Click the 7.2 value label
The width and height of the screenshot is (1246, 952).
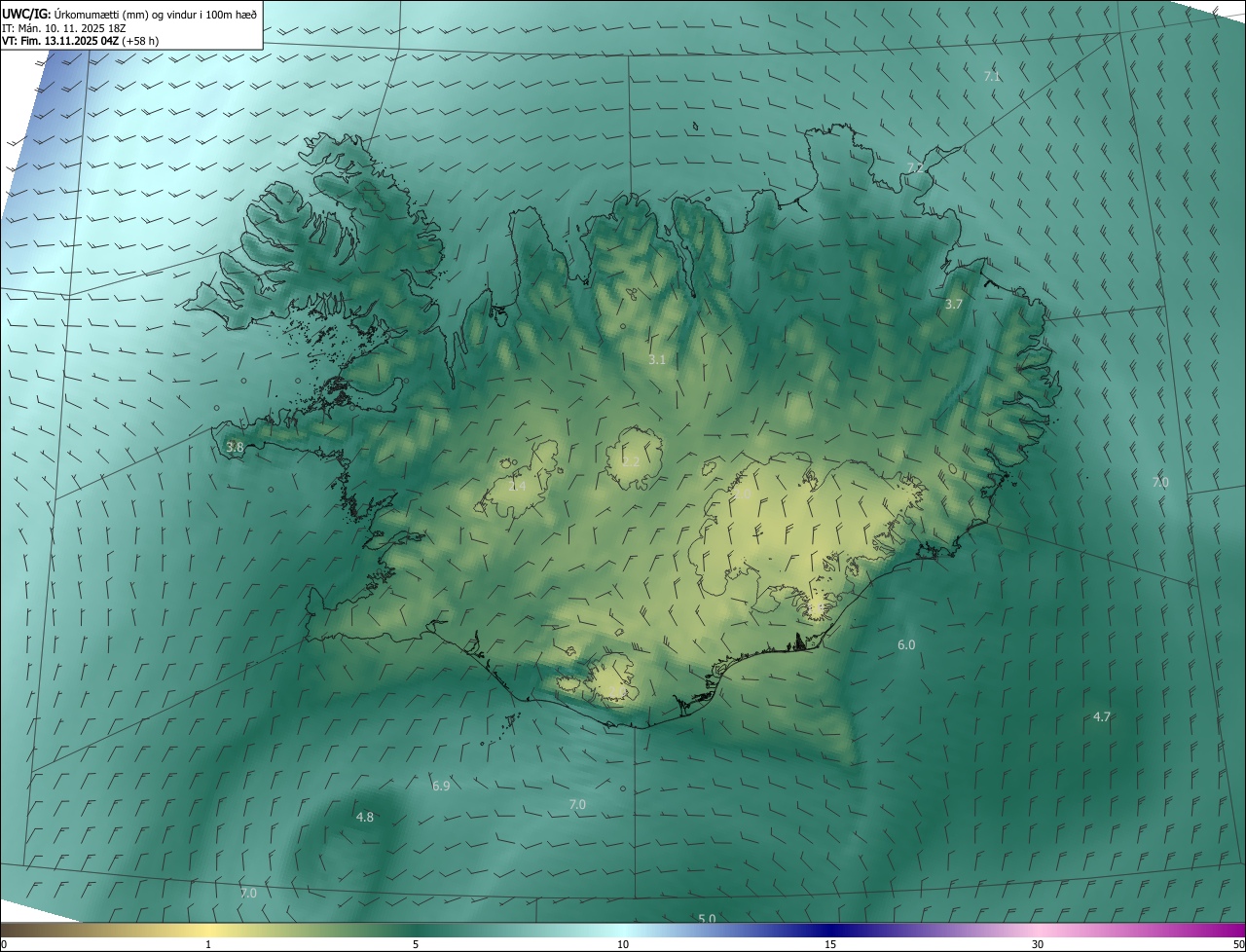coord(914,168)
